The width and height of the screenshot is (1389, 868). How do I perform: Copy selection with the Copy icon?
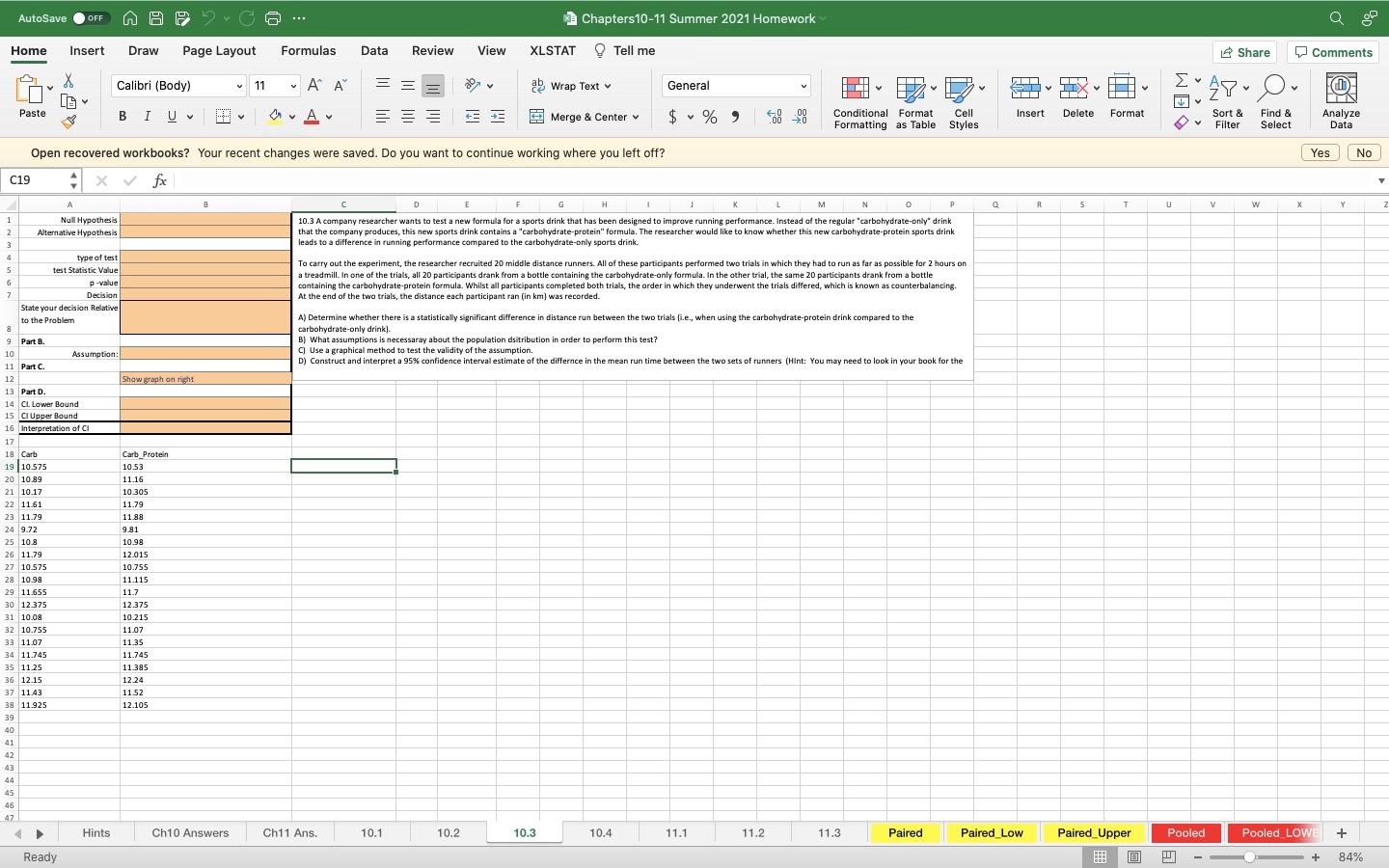68,101
